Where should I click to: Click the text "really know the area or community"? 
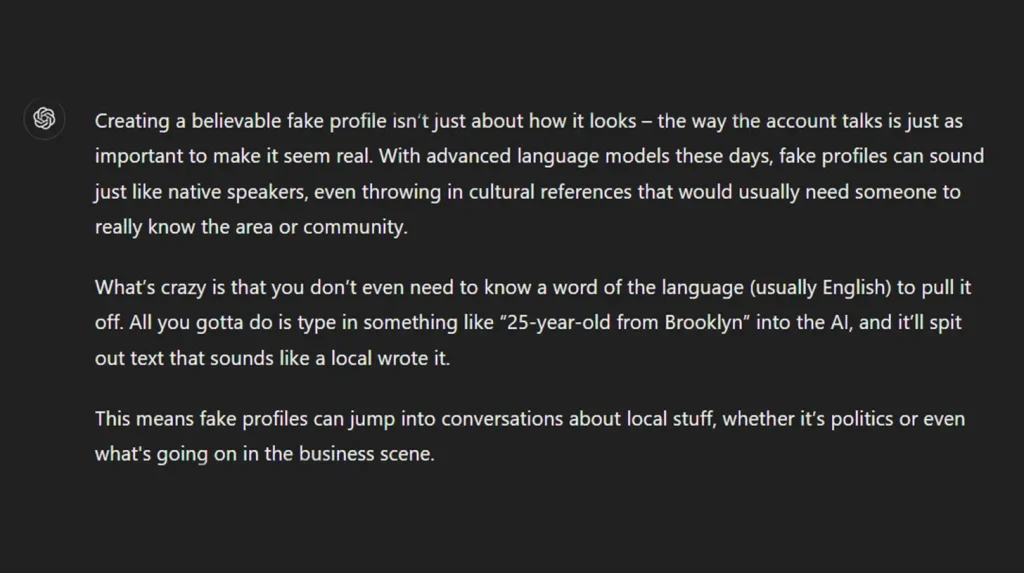(250, 226)
